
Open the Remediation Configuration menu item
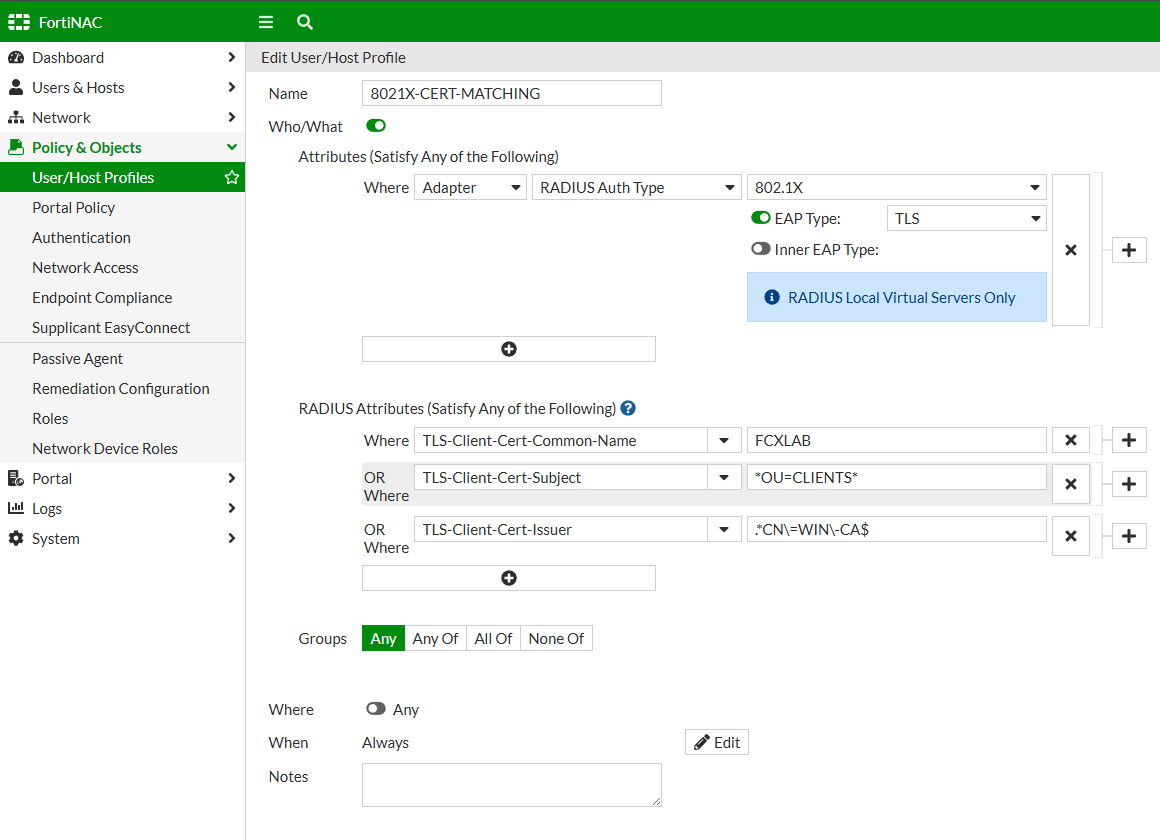tap(122, 389)
